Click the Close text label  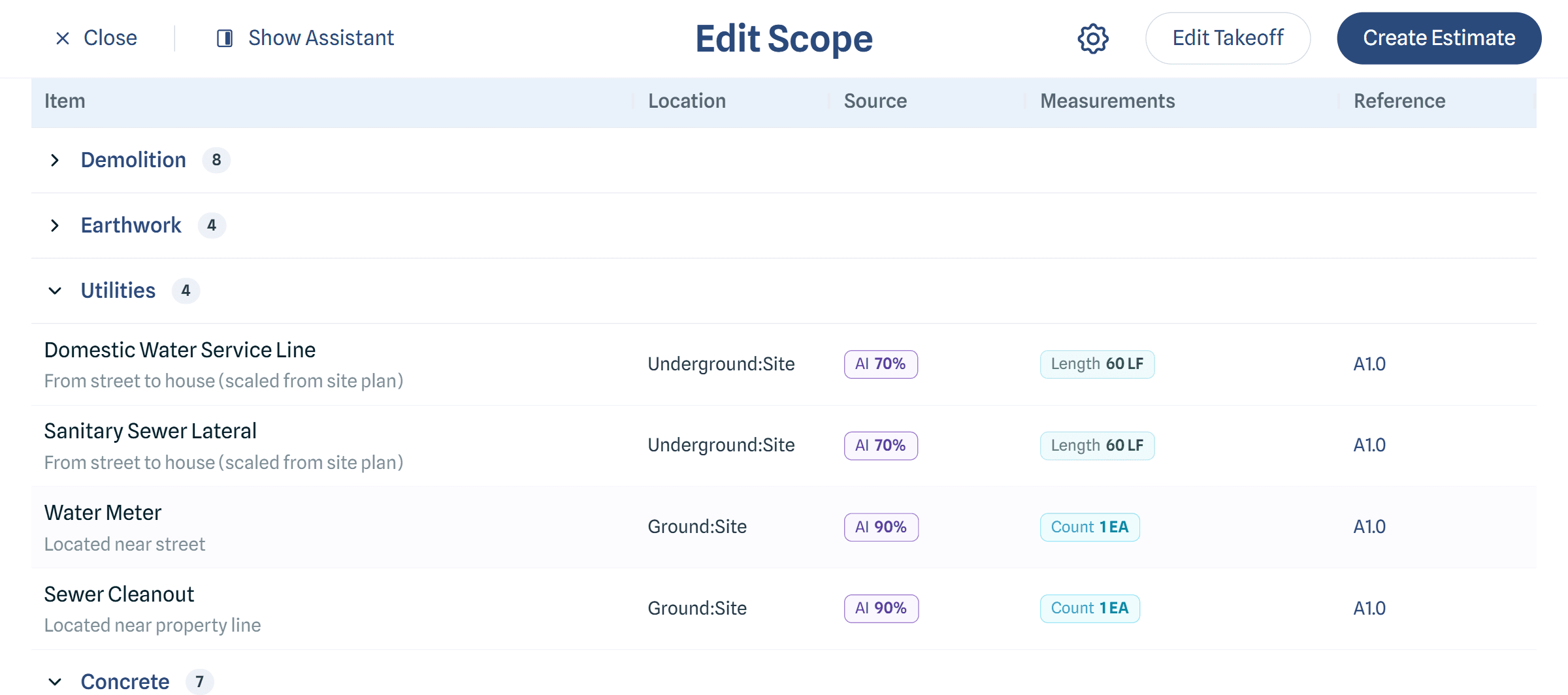tap(110, 38)
